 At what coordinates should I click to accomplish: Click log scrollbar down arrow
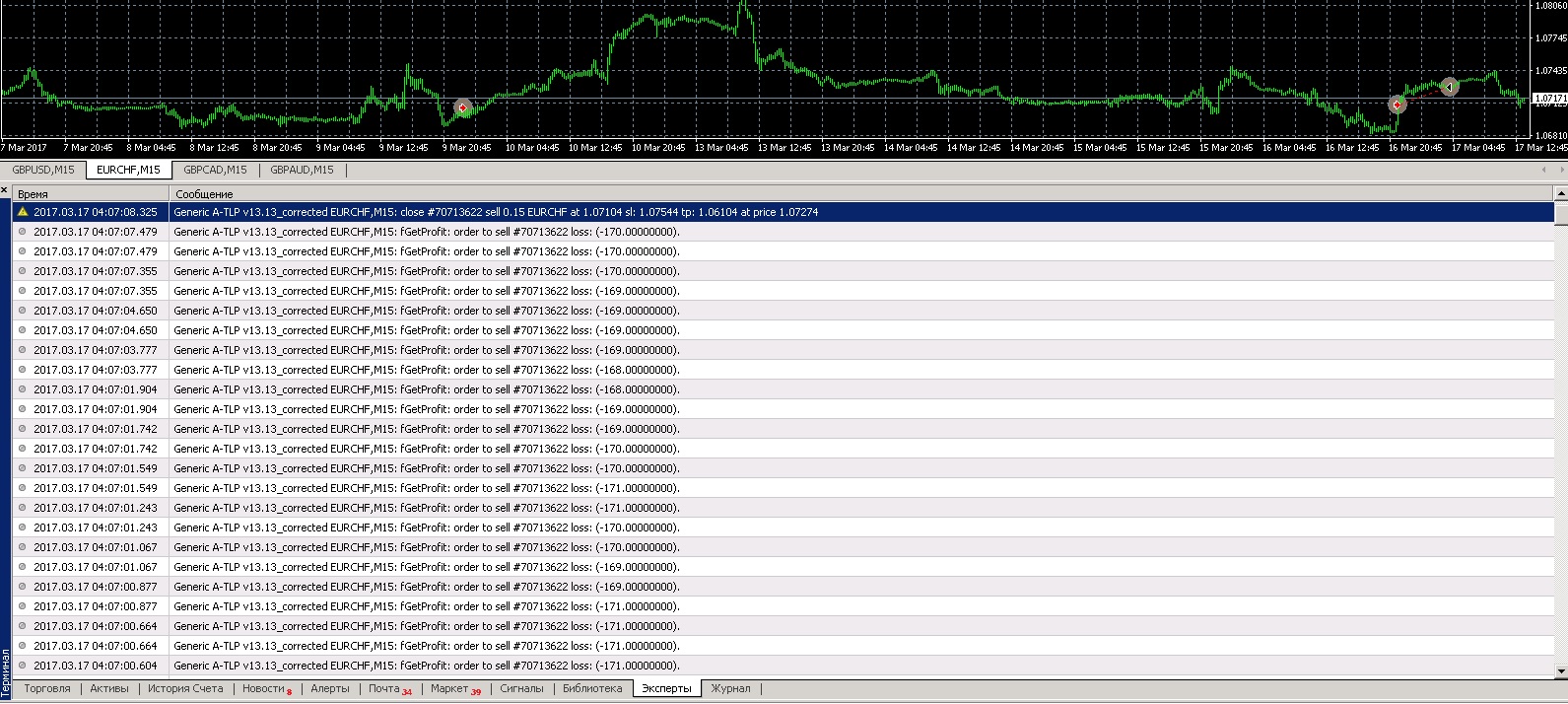click(1560, 671)
